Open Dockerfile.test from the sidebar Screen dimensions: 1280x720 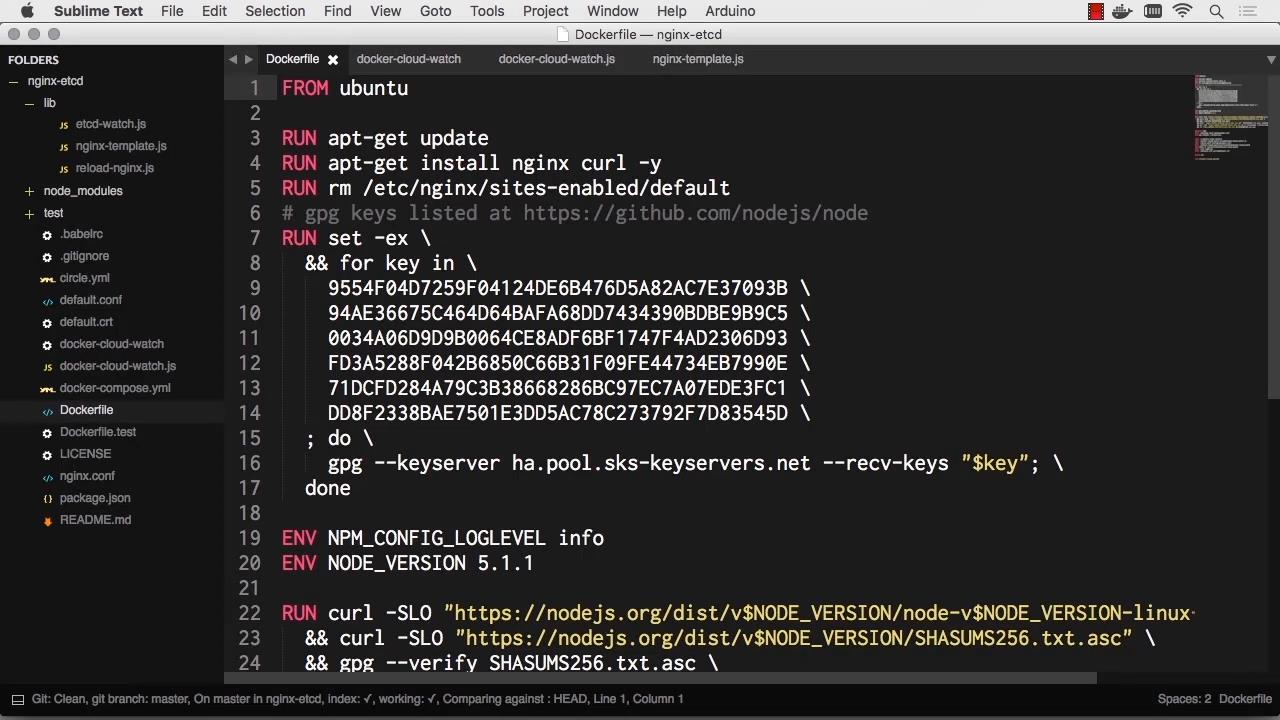pos(98,432)
